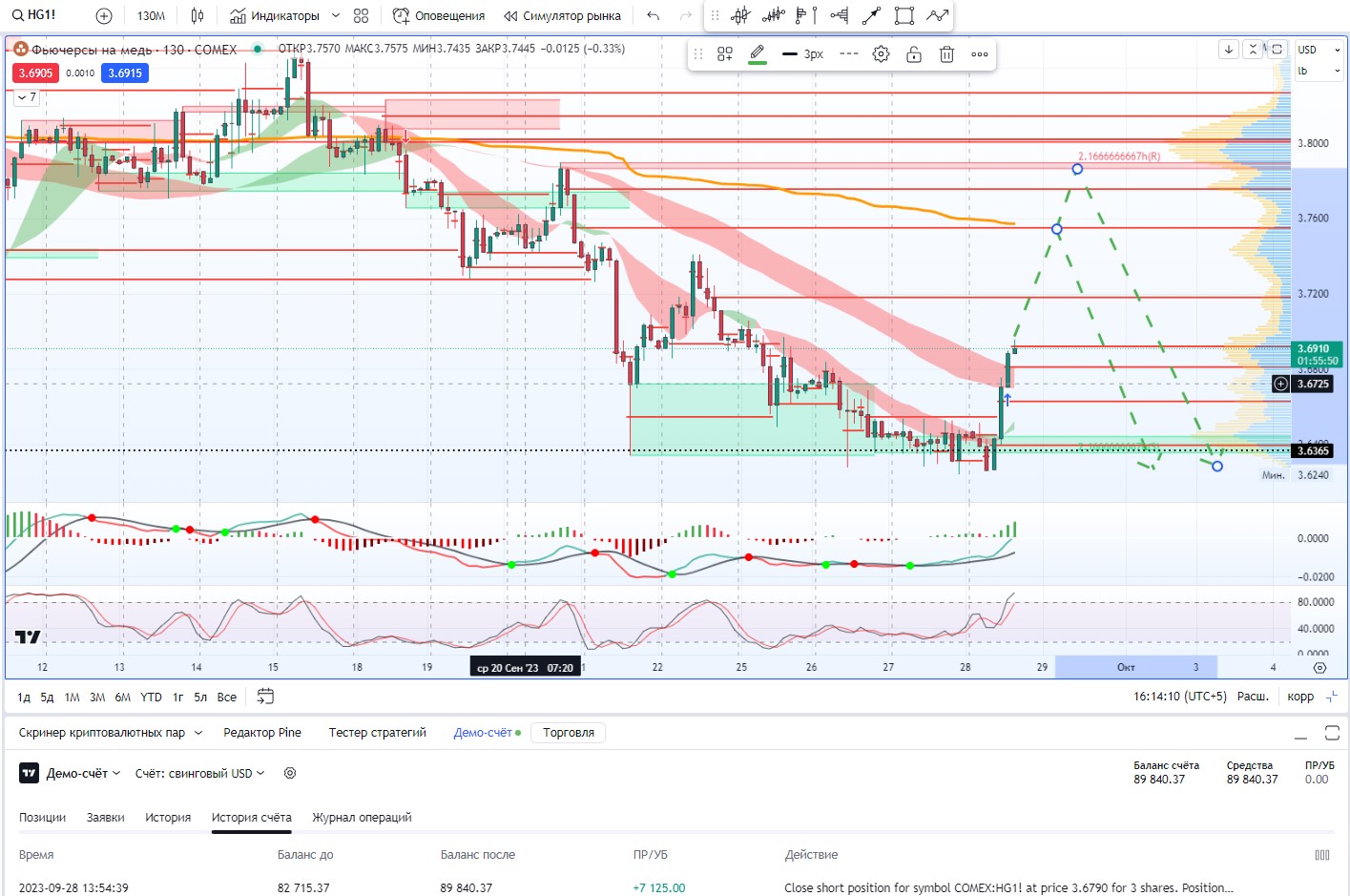1350x896 pixels.
Task: Toggle Расш. extended session
Action: [1253, 697]
